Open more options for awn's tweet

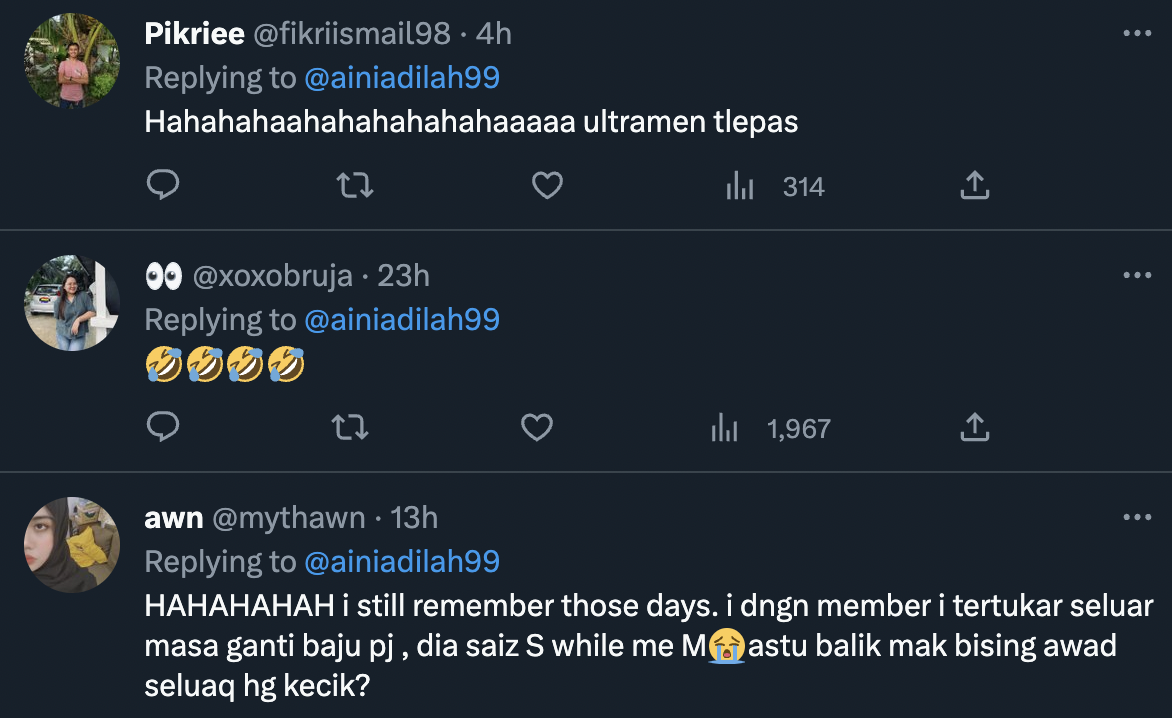tap(1137, 517)
